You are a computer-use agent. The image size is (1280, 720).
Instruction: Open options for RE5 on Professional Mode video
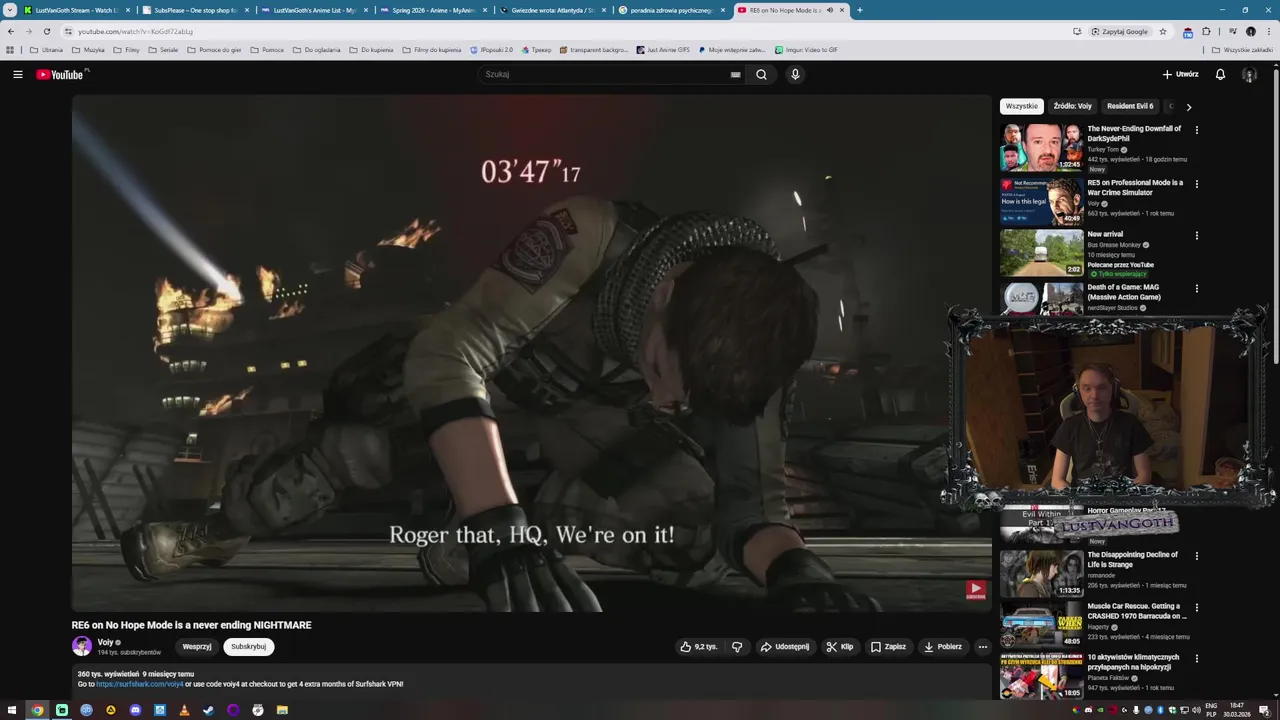click(1196, 183)
